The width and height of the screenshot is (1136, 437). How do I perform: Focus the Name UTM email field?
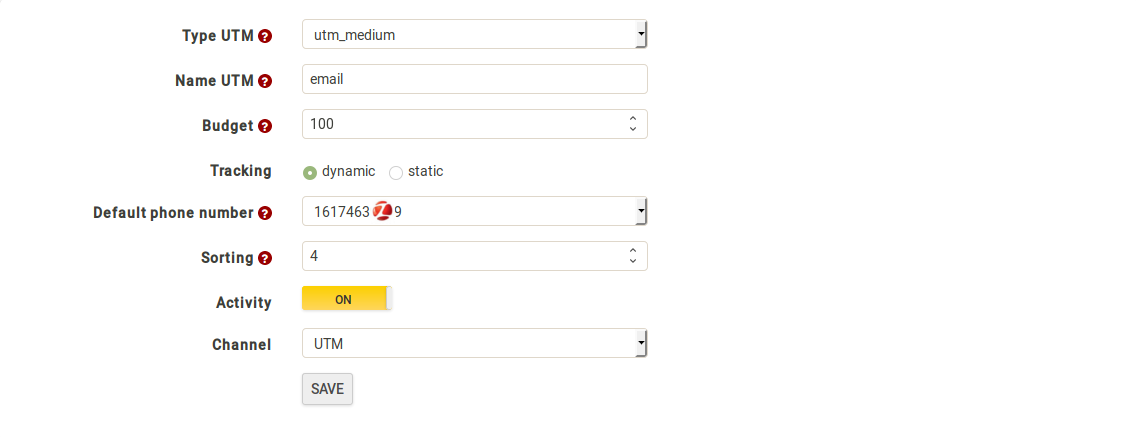pos(475,79)
